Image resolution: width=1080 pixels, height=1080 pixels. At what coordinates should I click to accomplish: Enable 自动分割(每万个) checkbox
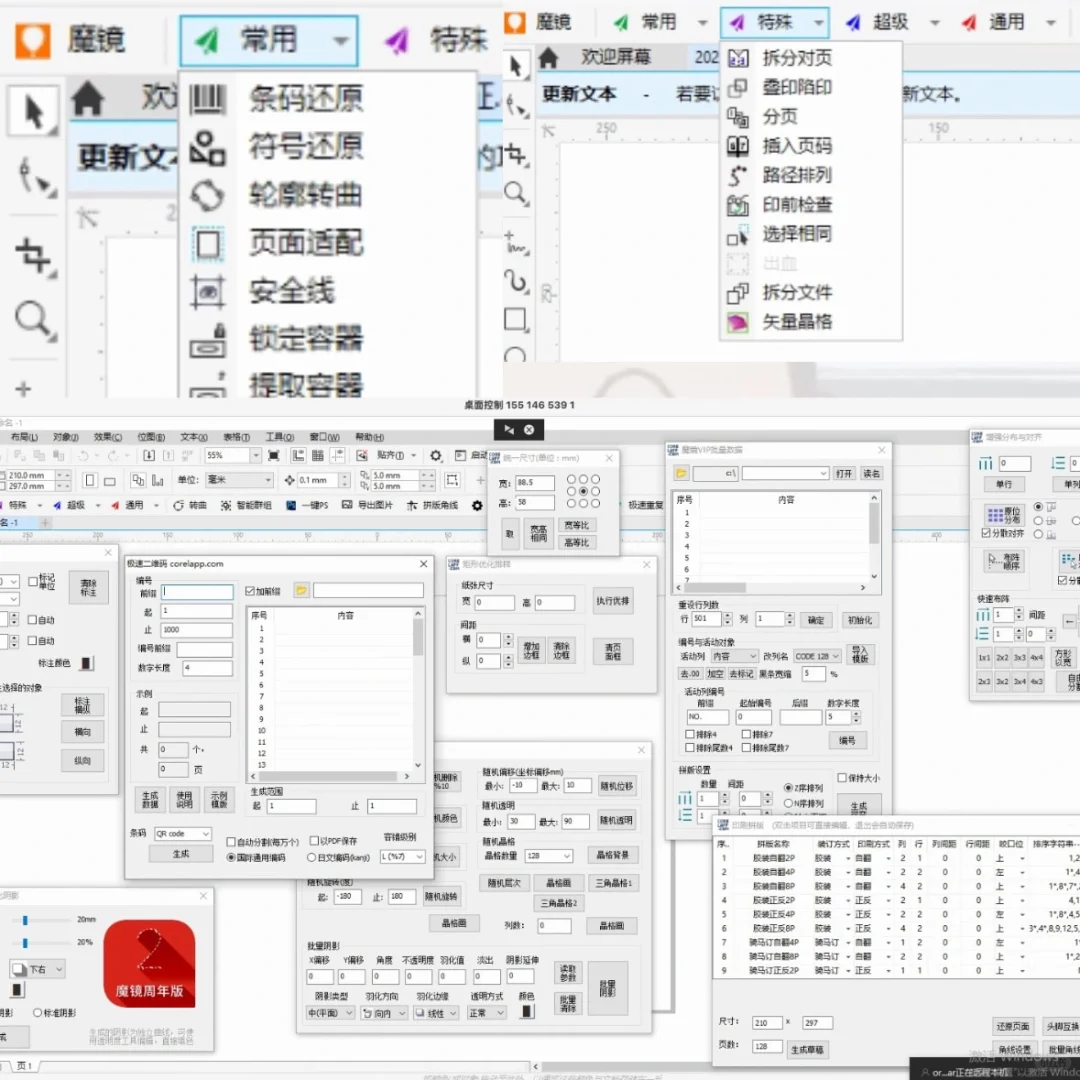coord(231,842)
